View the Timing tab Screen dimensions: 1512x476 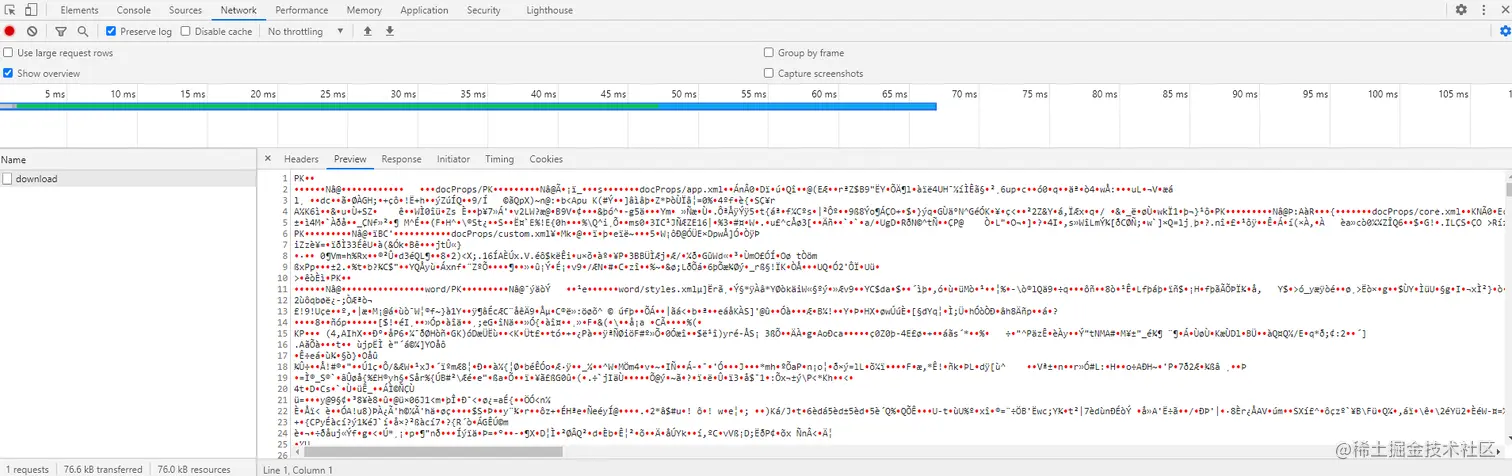pos(499,159)
